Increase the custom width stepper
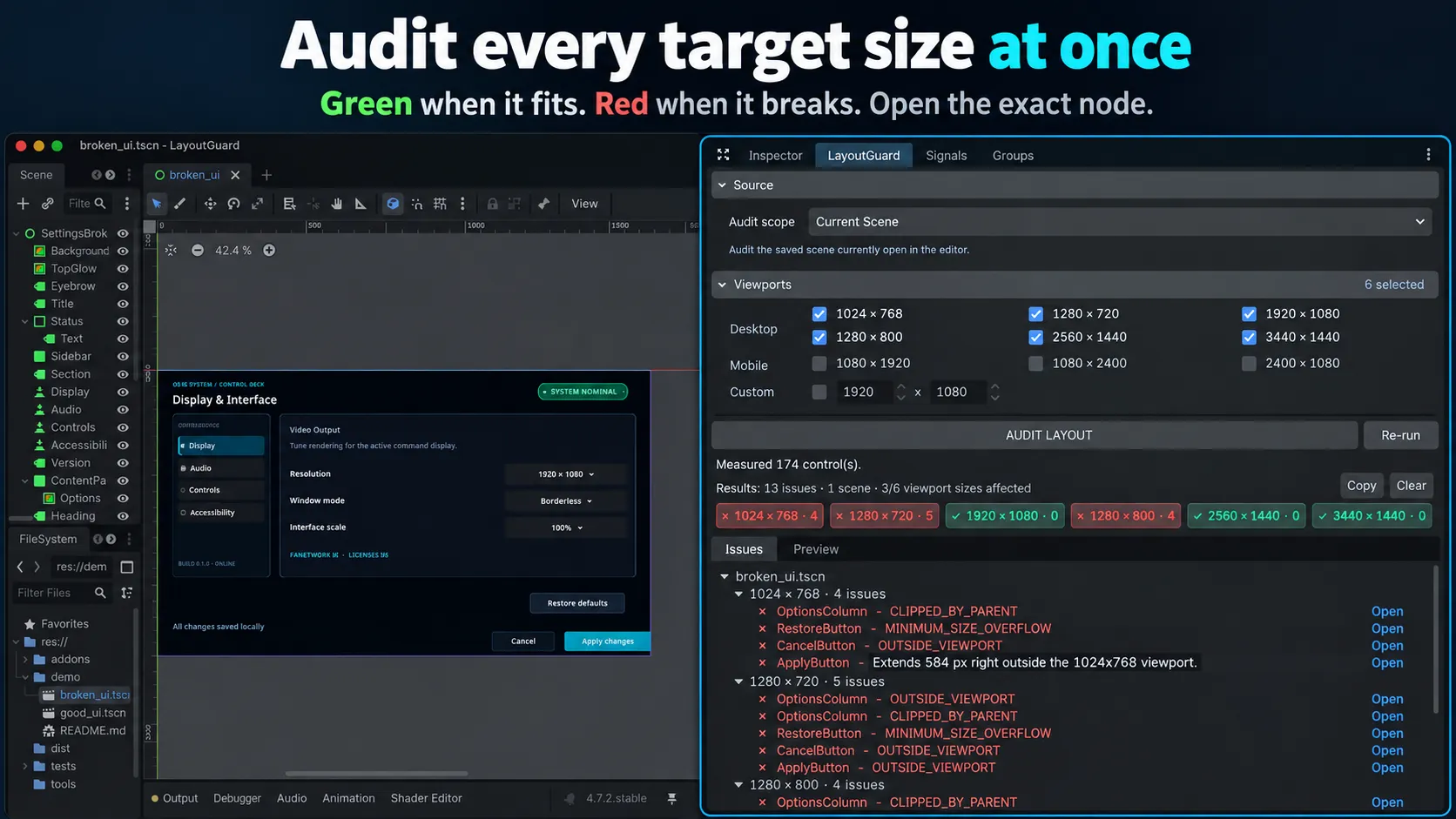This screenshot has width=1456, height=819. (901, 387)
